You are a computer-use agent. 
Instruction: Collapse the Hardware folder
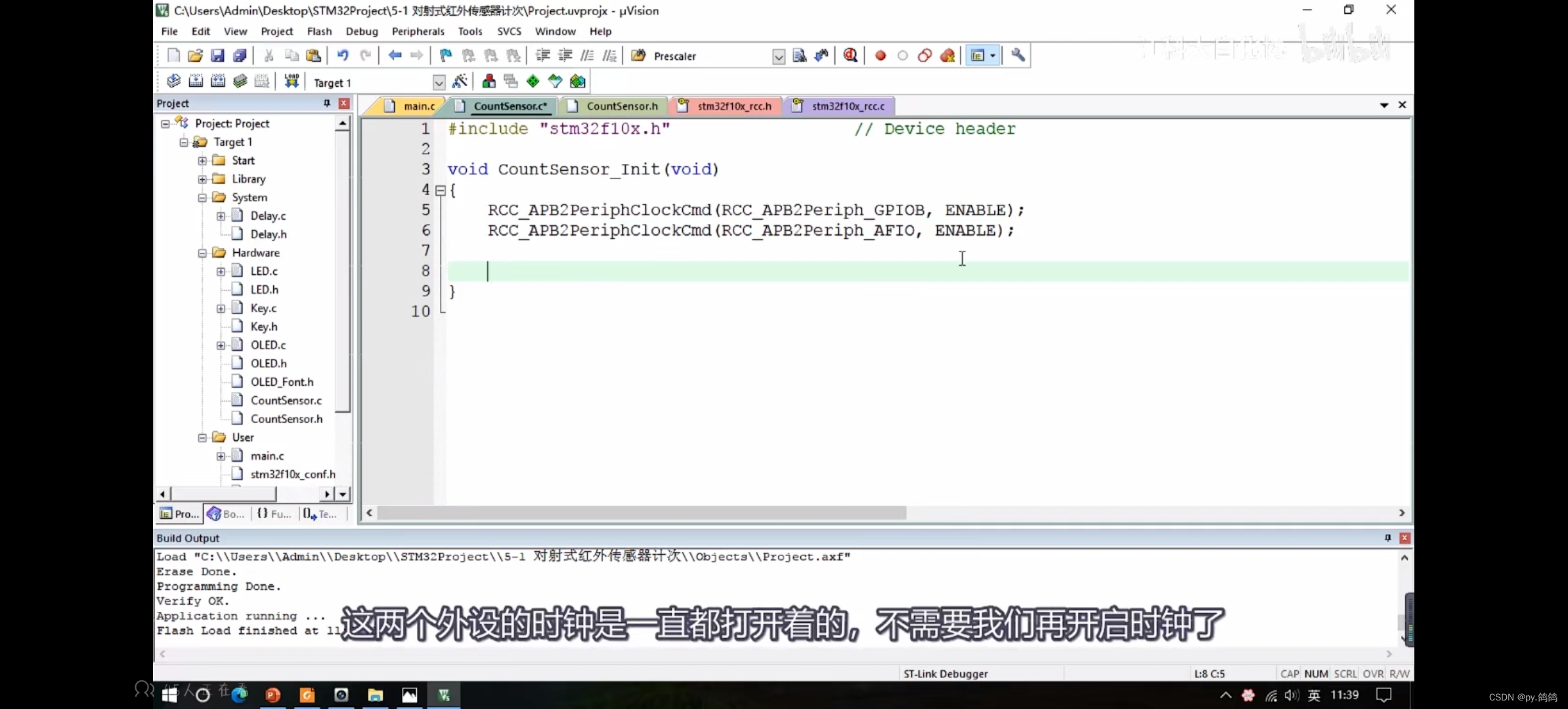click(x=202, y=253)
